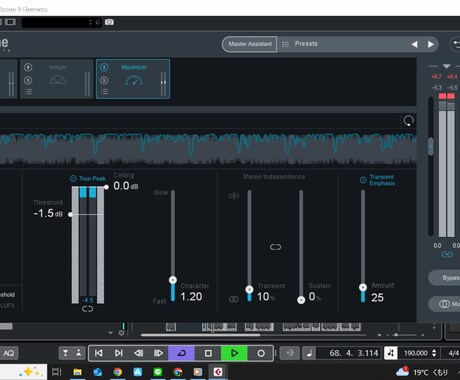Click the green Play button

(234, 353)
